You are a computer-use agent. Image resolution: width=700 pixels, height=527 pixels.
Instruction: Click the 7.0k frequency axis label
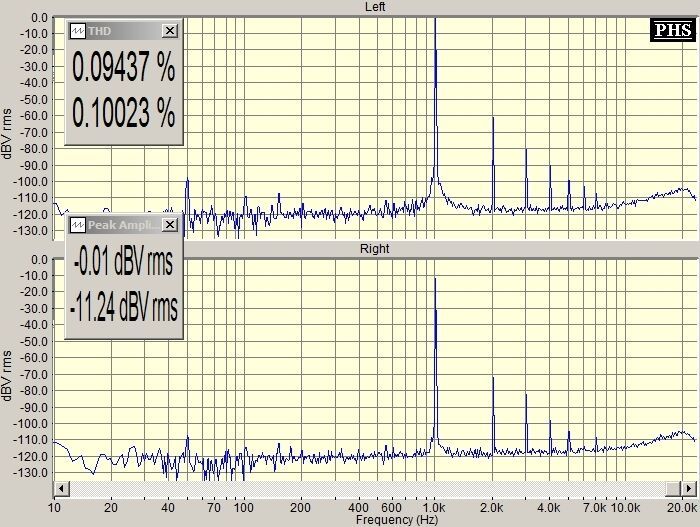(596, 508)
